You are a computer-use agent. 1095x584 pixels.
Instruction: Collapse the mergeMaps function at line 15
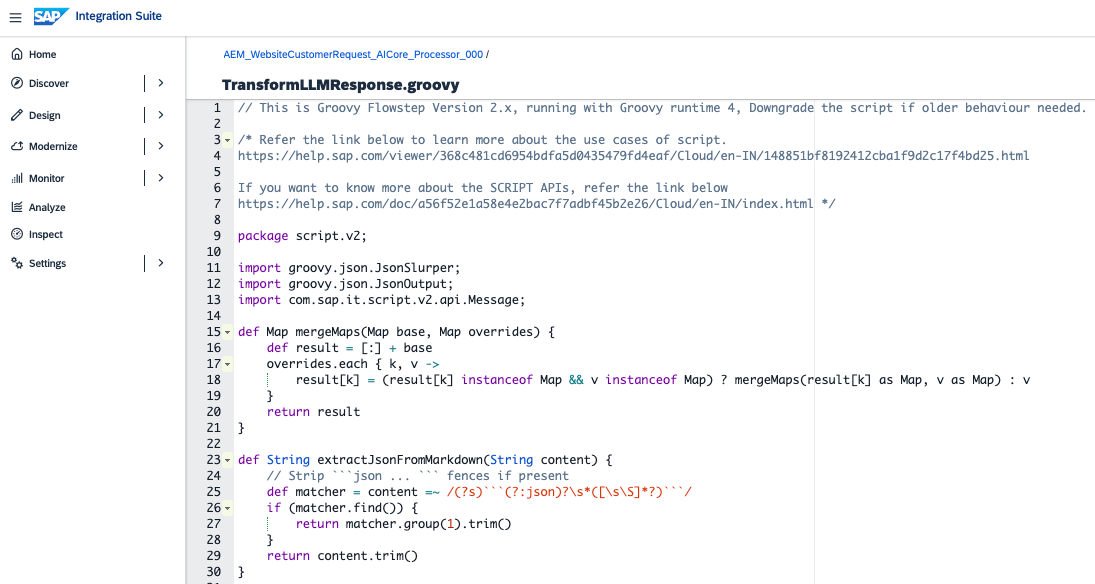[x=228, y=333]
